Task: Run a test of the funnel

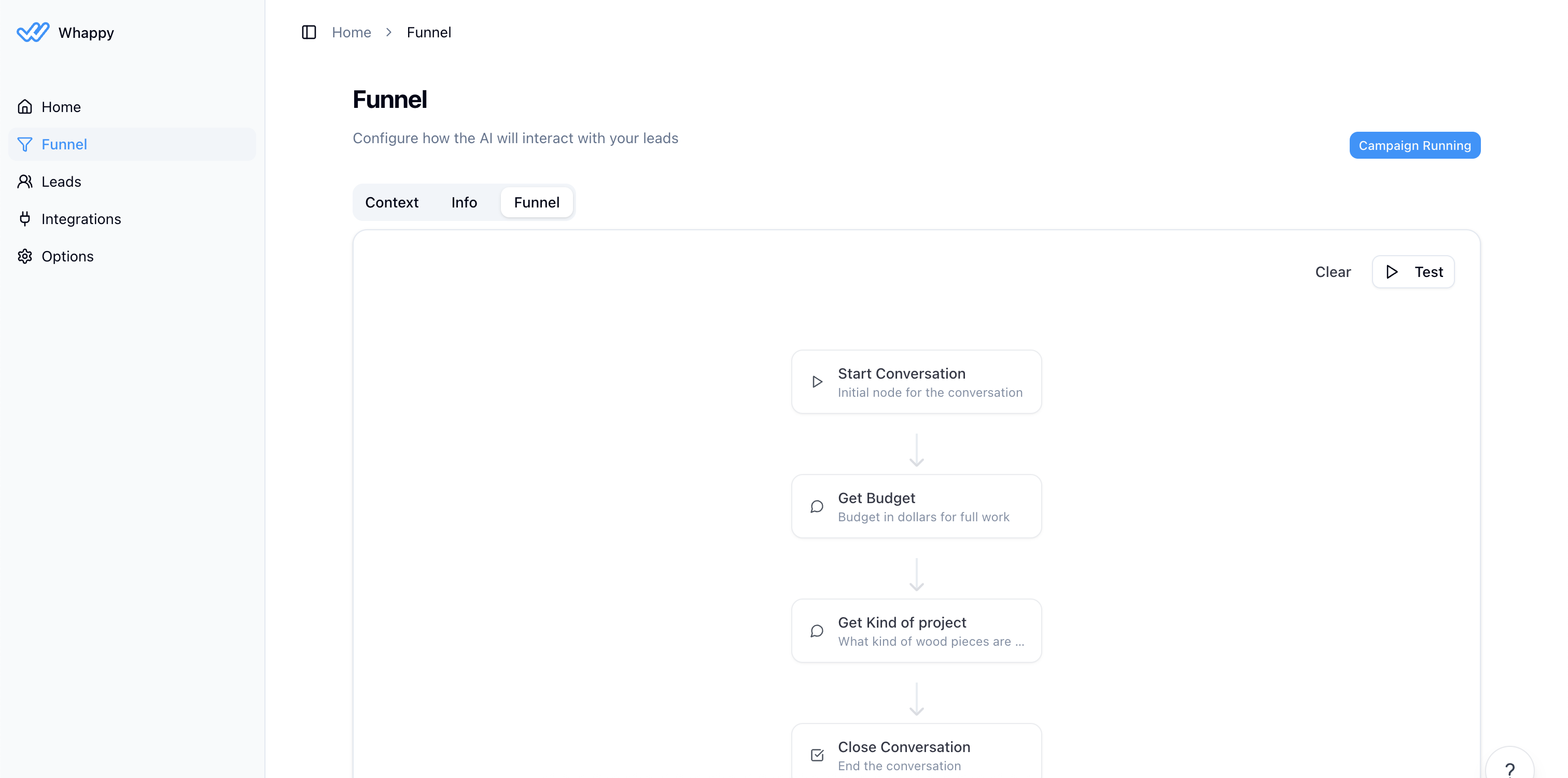Action: tap(1413, 271)
